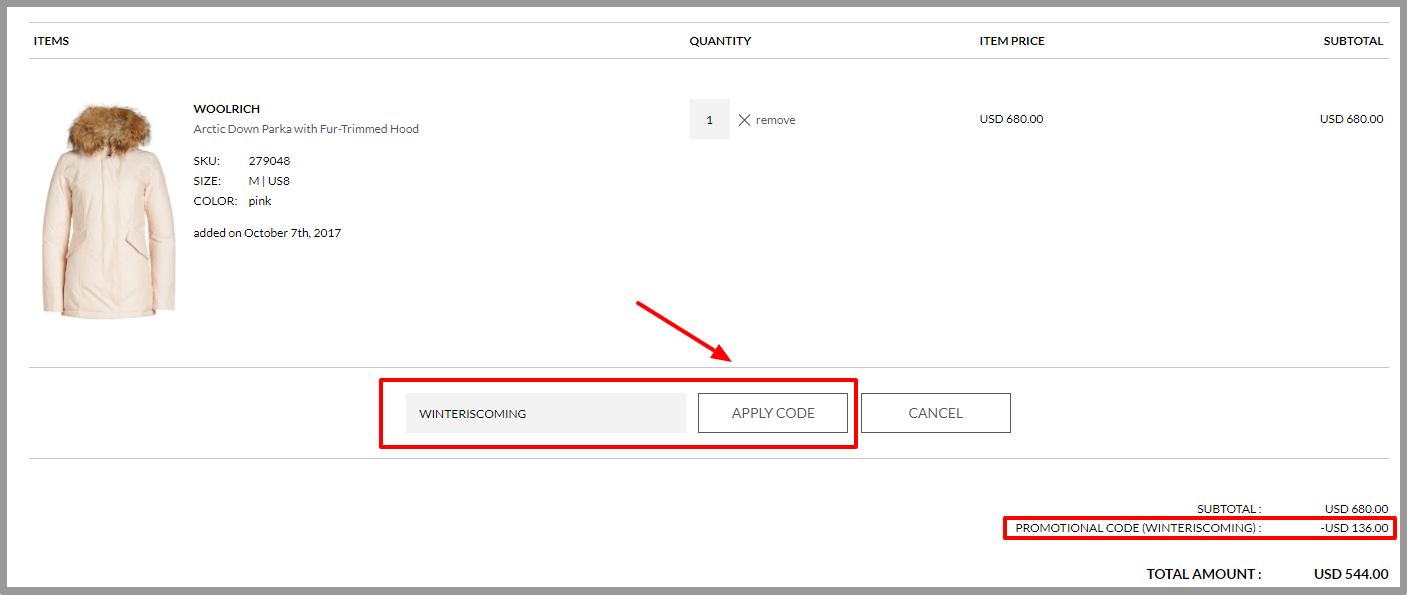The width and height of the screenshot is (1407, 595).
Task: Click the summary subtotal value USD 680.00
Action: coord(1357,509)
